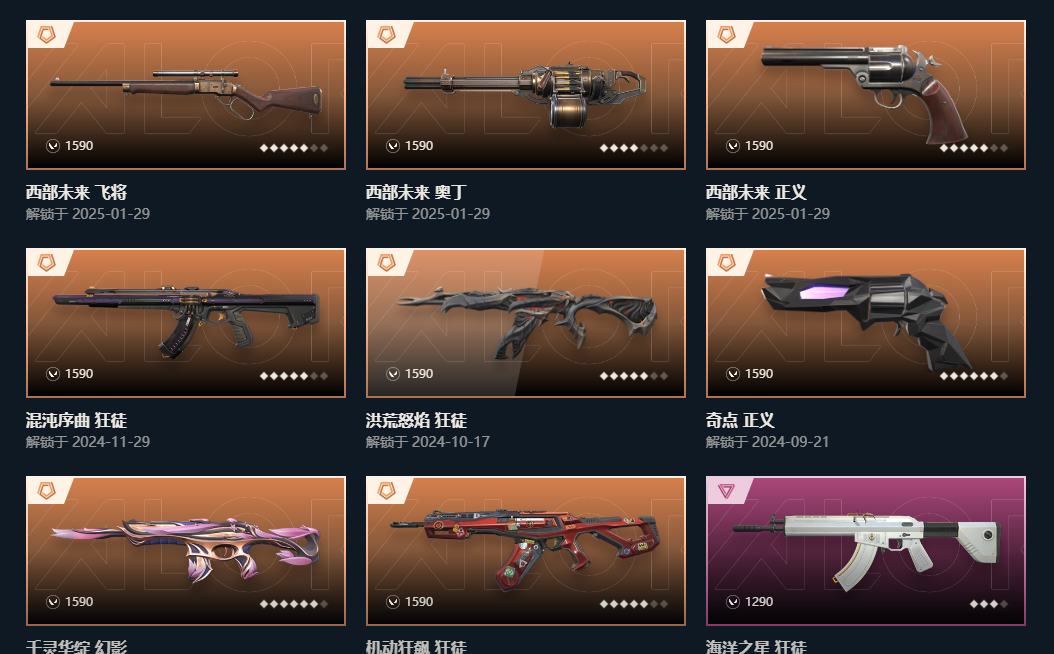Open the 西部未来 飞将 rifle skin card
Screen dimensions: 1054x654
tap(186, 95)
